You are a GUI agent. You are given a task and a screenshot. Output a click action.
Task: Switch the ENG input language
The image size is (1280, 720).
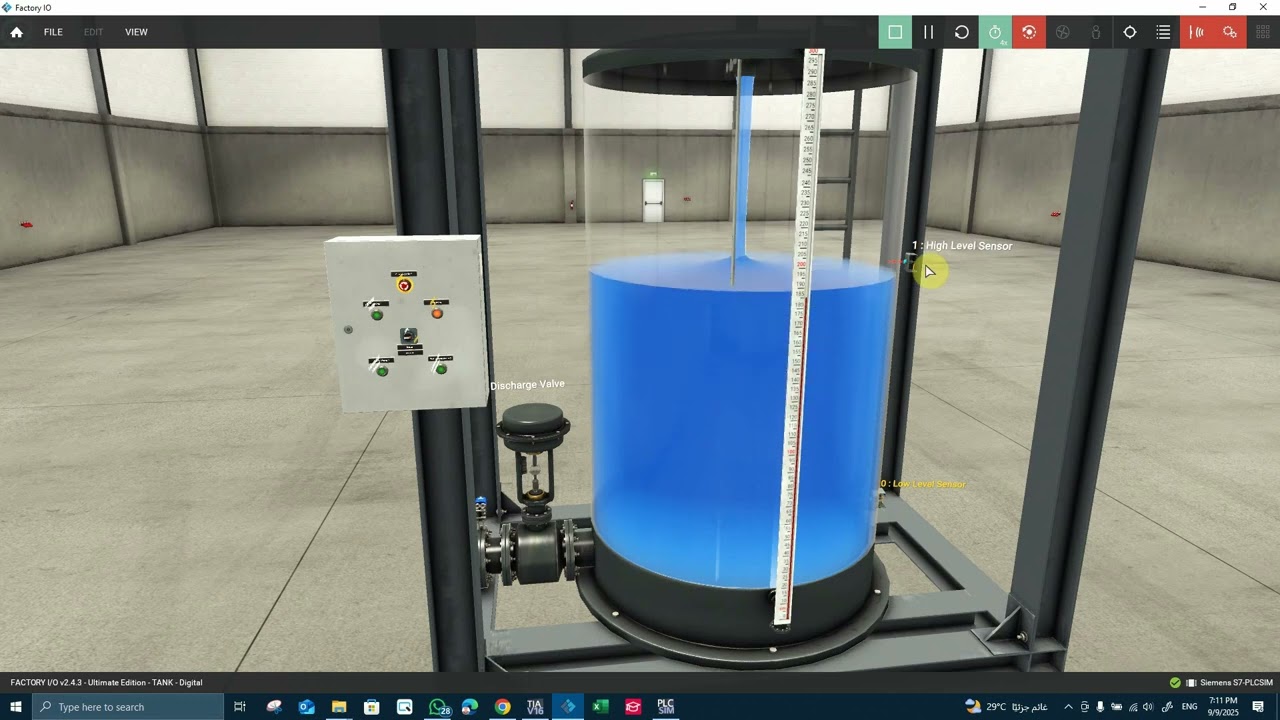click(x=1189, y=707)
